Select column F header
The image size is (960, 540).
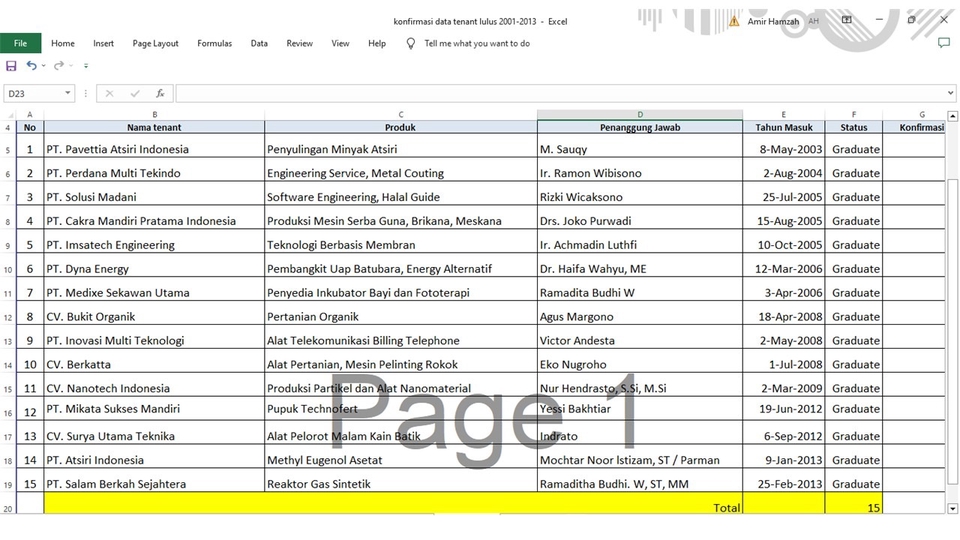click(853, 114)
